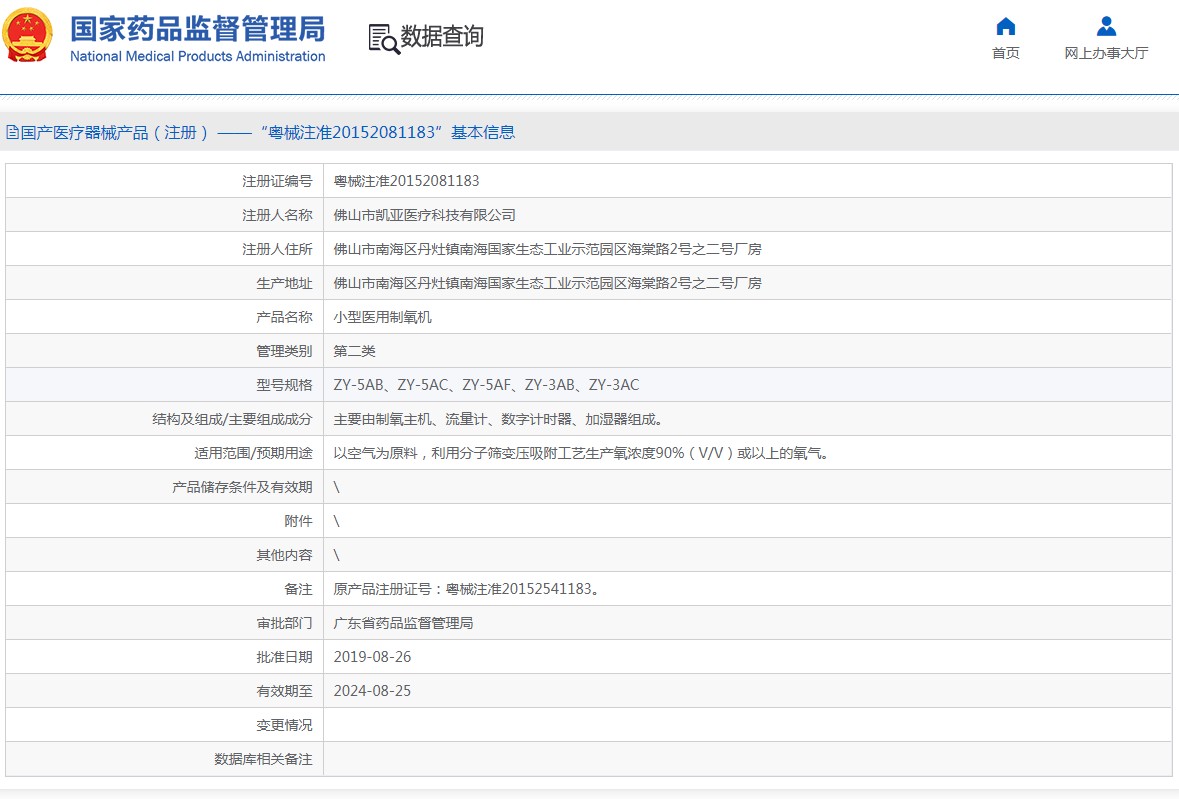1179x799 pixels.
Task: Select the 产品储存条件及有效期 label
Action: (x=242, y=487)
